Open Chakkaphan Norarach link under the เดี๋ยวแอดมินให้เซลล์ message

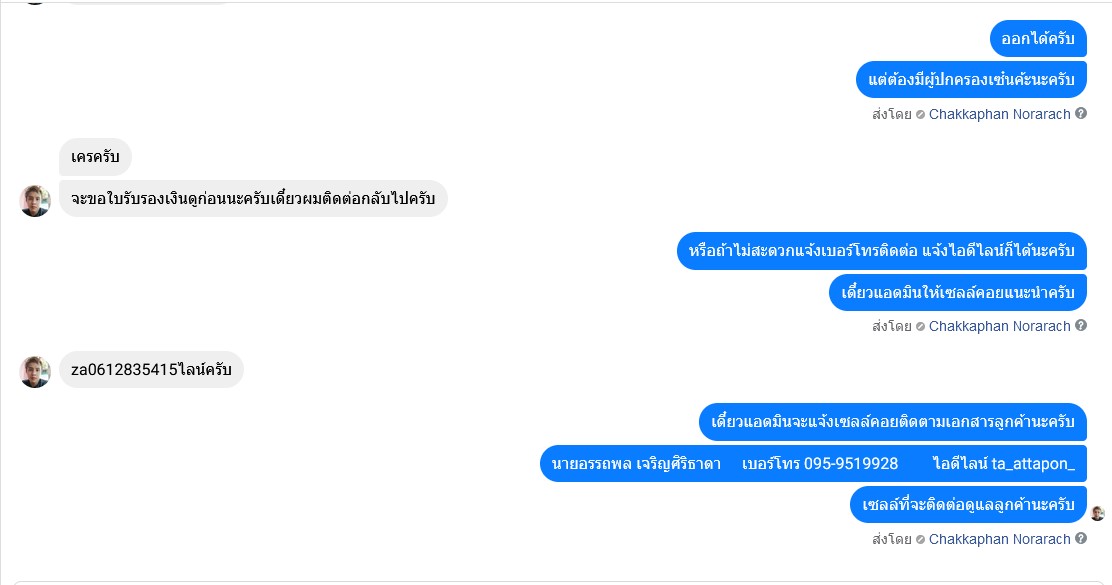[x=999, y=326]
